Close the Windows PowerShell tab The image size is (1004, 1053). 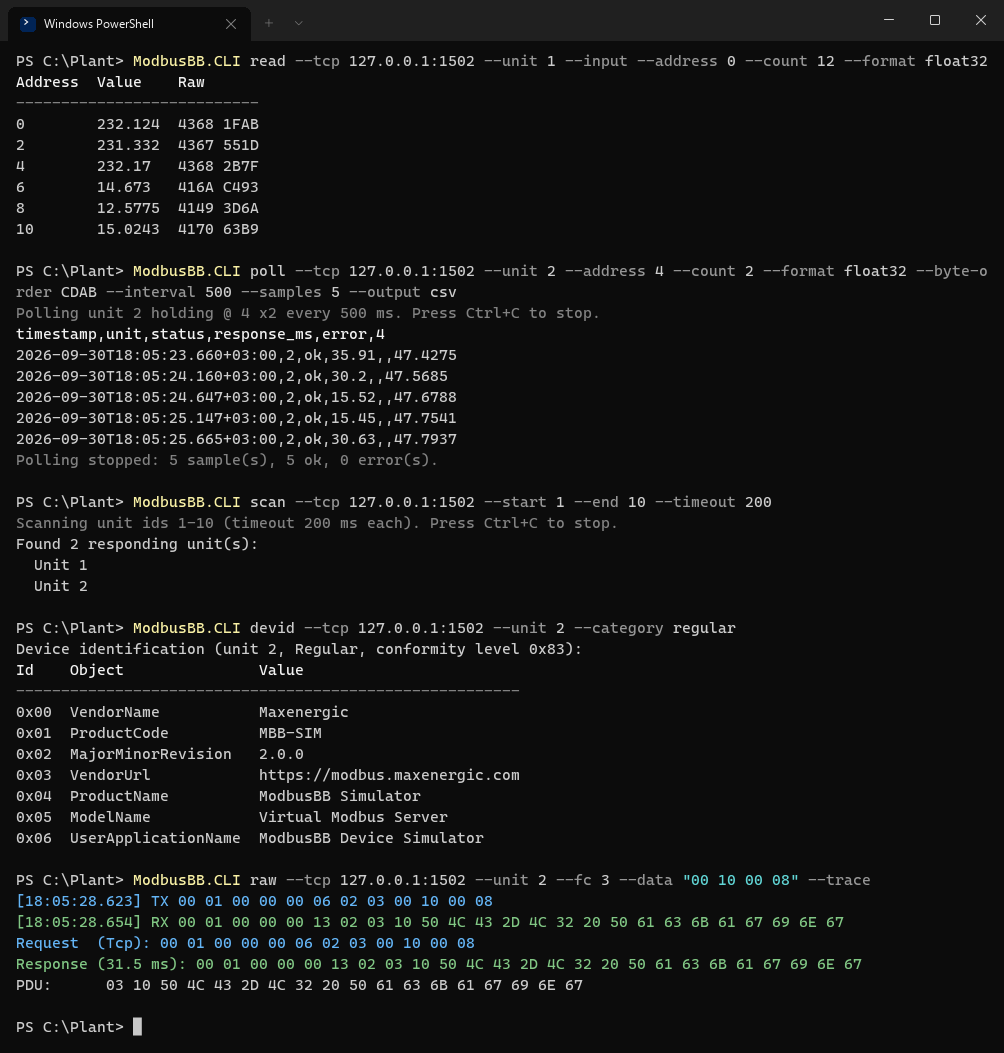231,24
